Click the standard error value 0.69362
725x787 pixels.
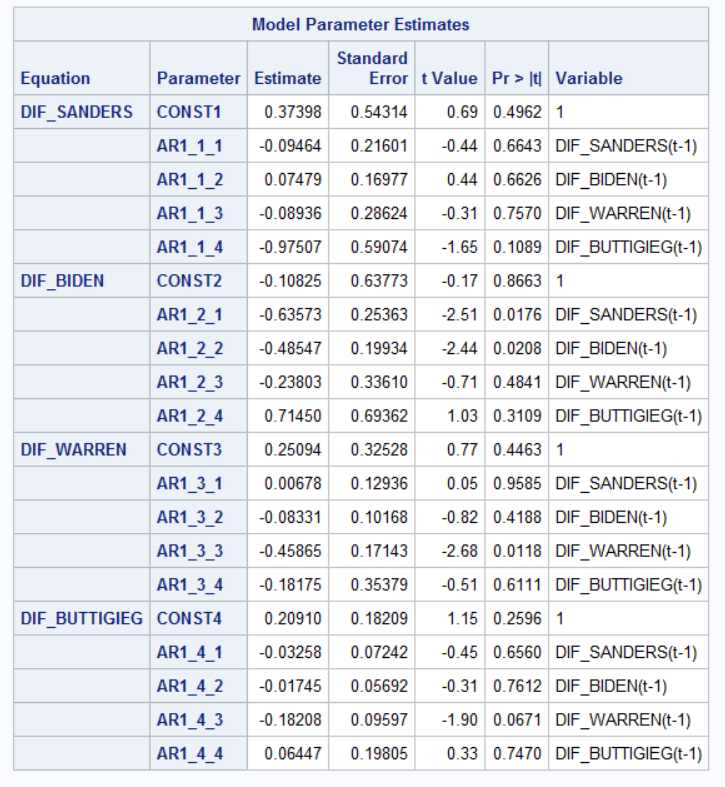pyautogui.click(x=379, y=416)
